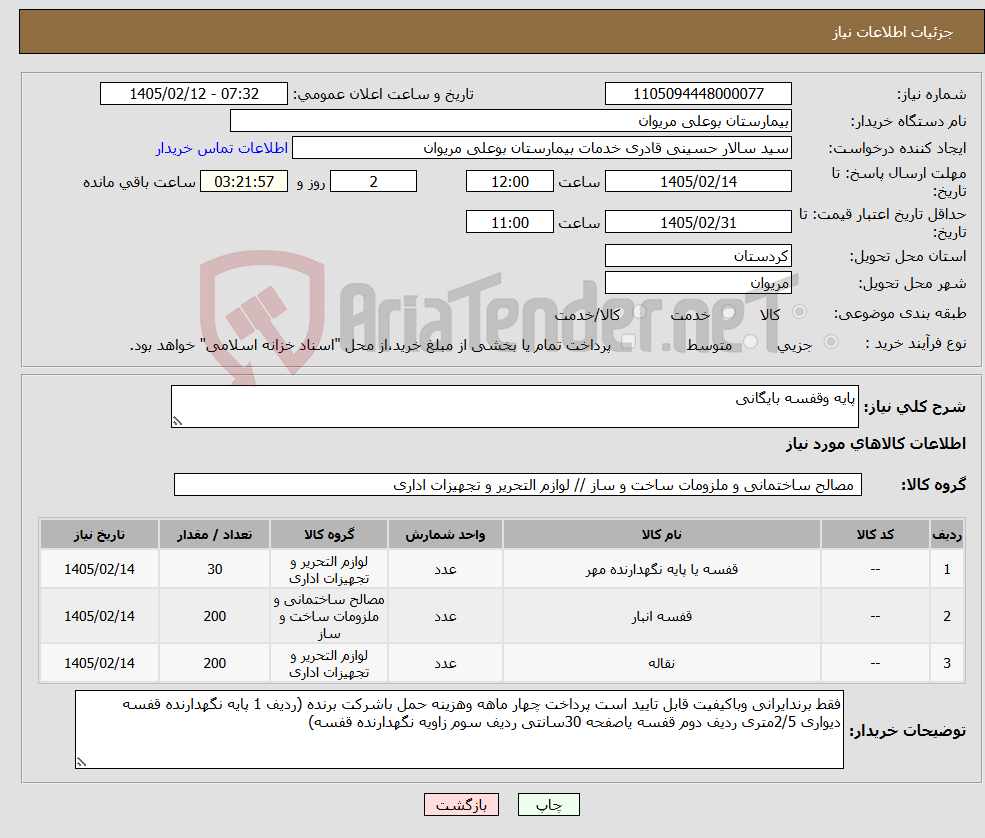Click need date in قفسه انبار row
985x838 pixels.
99,616
